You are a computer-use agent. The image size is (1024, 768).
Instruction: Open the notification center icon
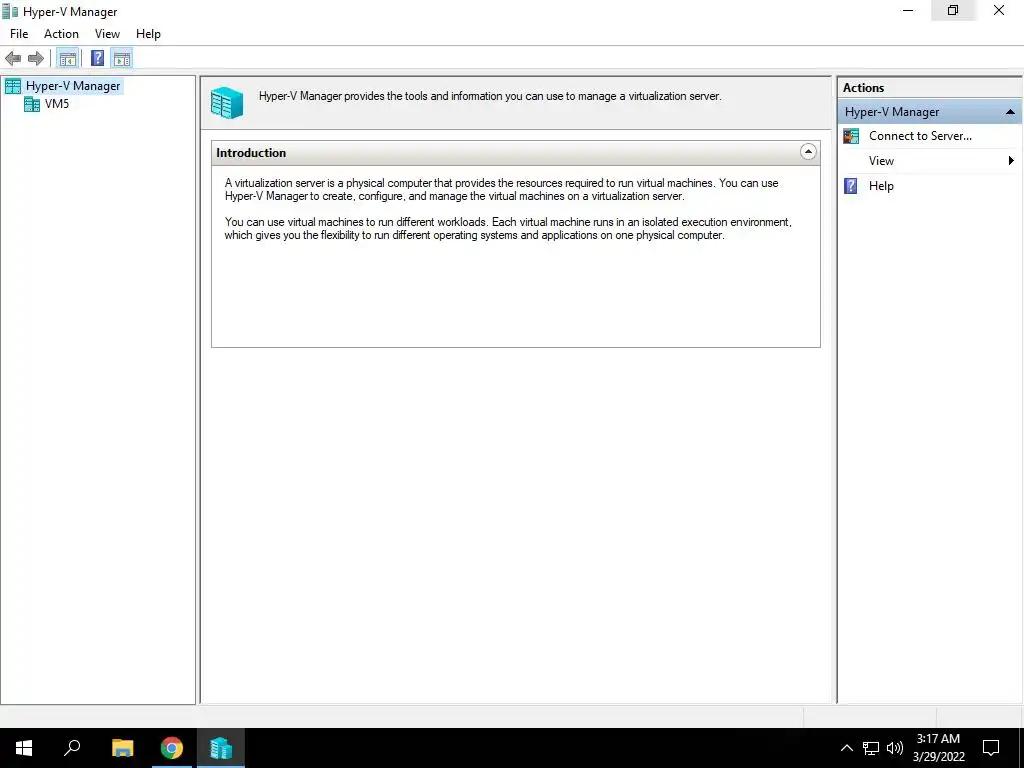(x=991, y=748)
